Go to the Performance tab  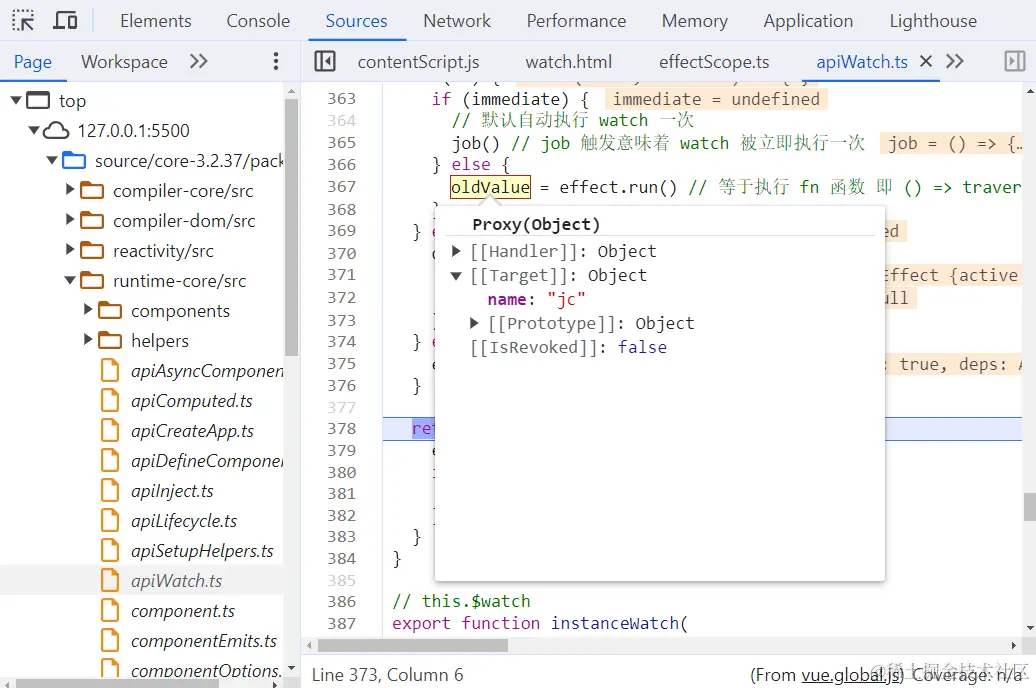[x=576, y=21]
